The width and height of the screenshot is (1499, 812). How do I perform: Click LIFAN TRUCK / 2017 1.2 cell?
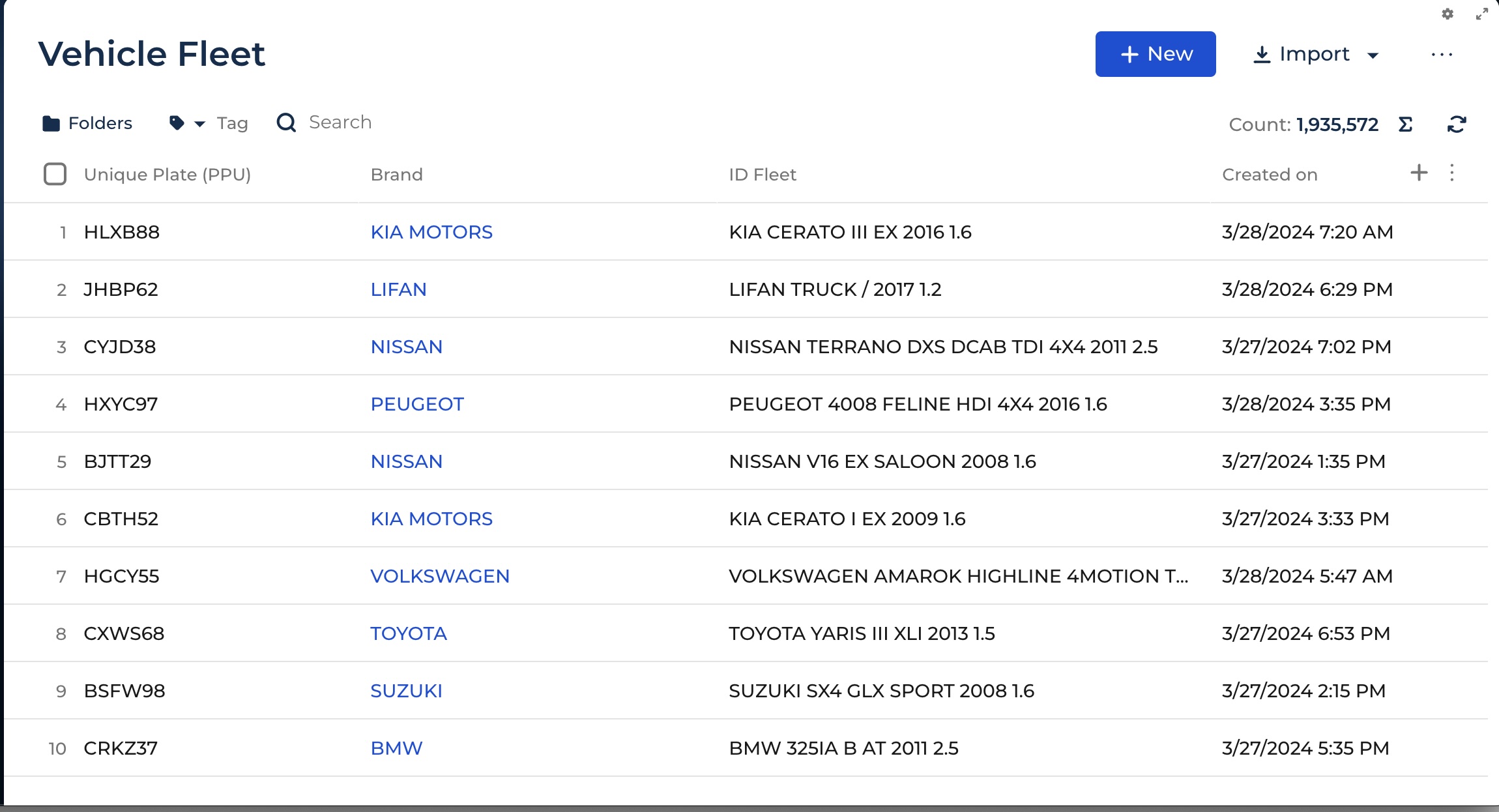[x=836, y=289]
